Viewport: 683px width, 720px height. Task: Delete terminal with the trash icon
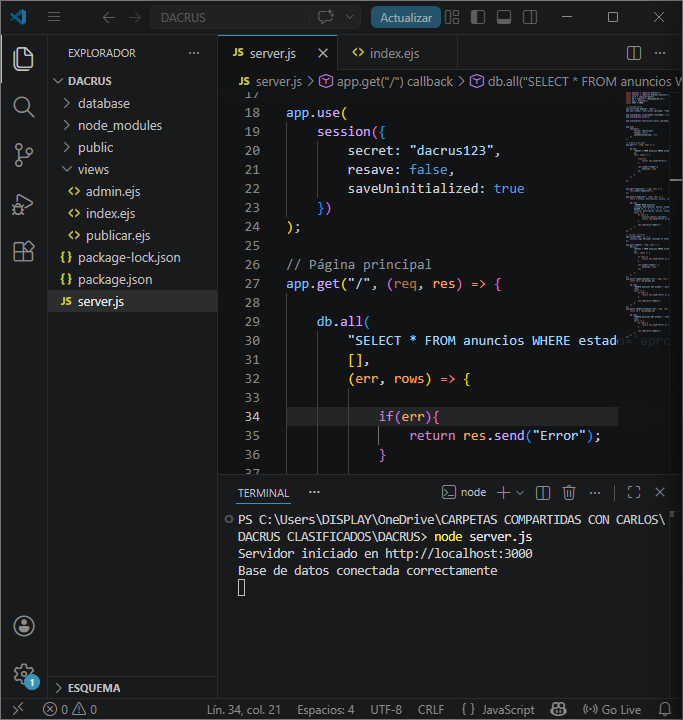click(569, 493)
